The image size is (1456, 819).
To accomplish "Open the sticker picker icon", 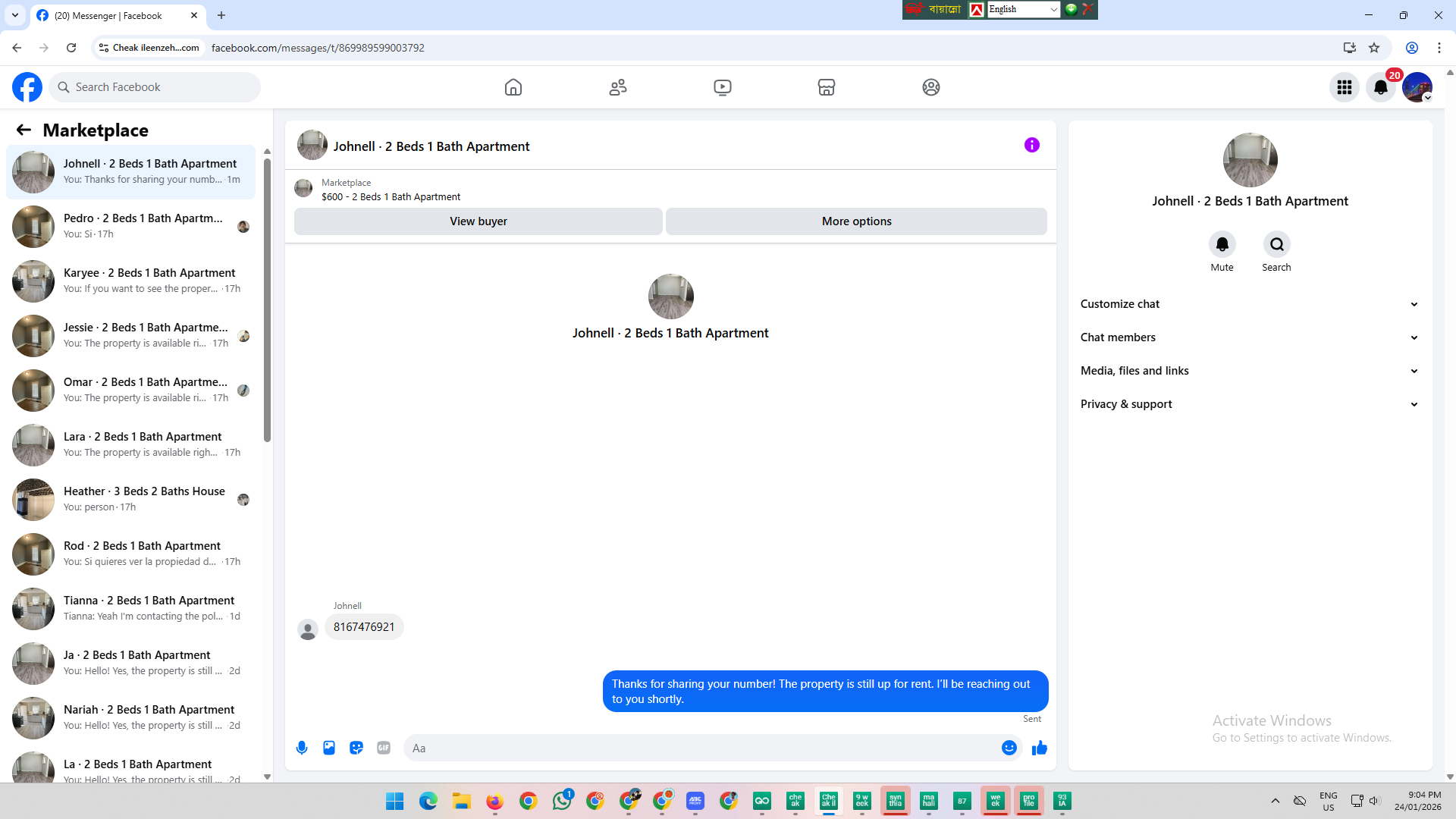I will (356, 748).
